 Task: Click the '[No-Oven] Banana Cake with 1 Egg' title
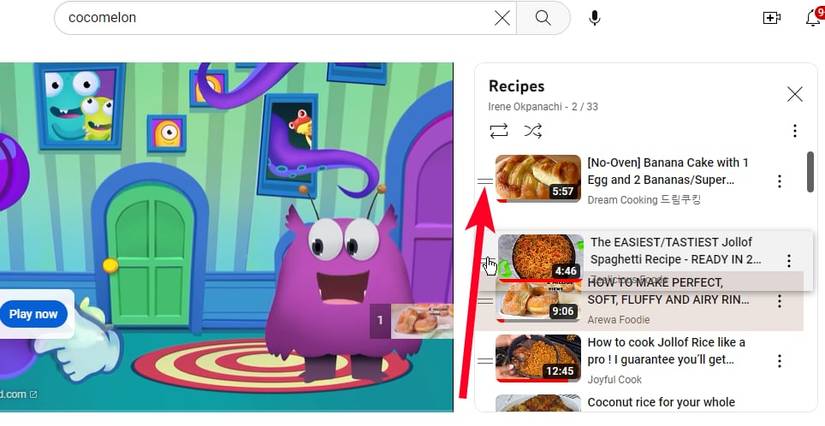coord(668,171)
